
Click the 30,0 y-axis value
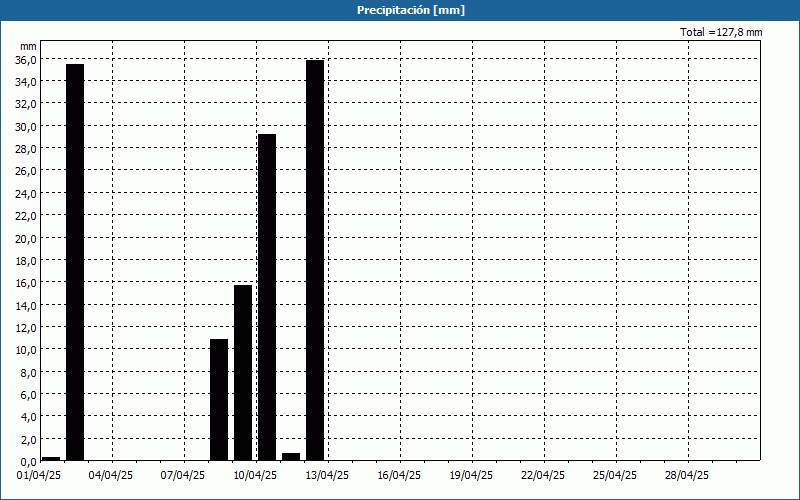tap(26, 127)
